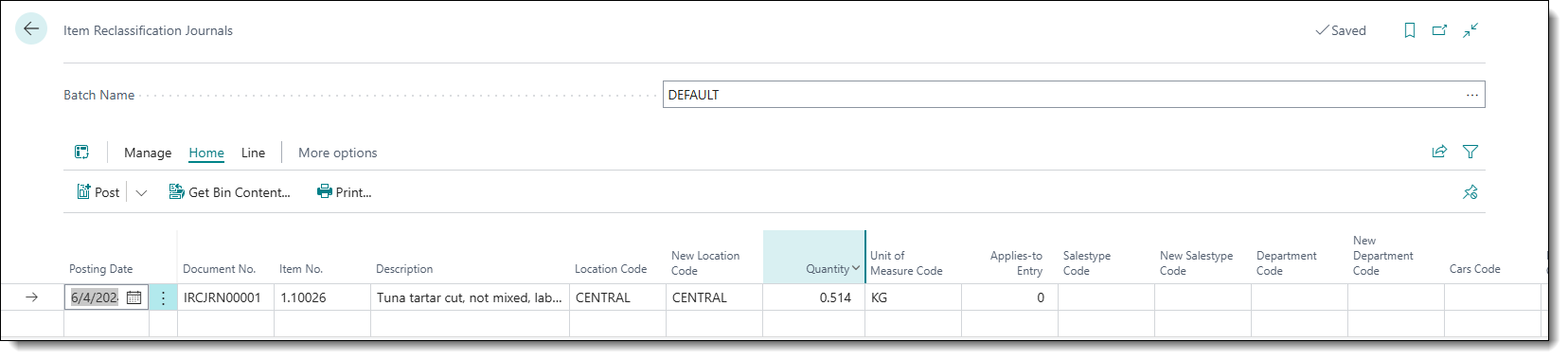Click the Item No. column header

pyautogui.click(x=301, y=269)
